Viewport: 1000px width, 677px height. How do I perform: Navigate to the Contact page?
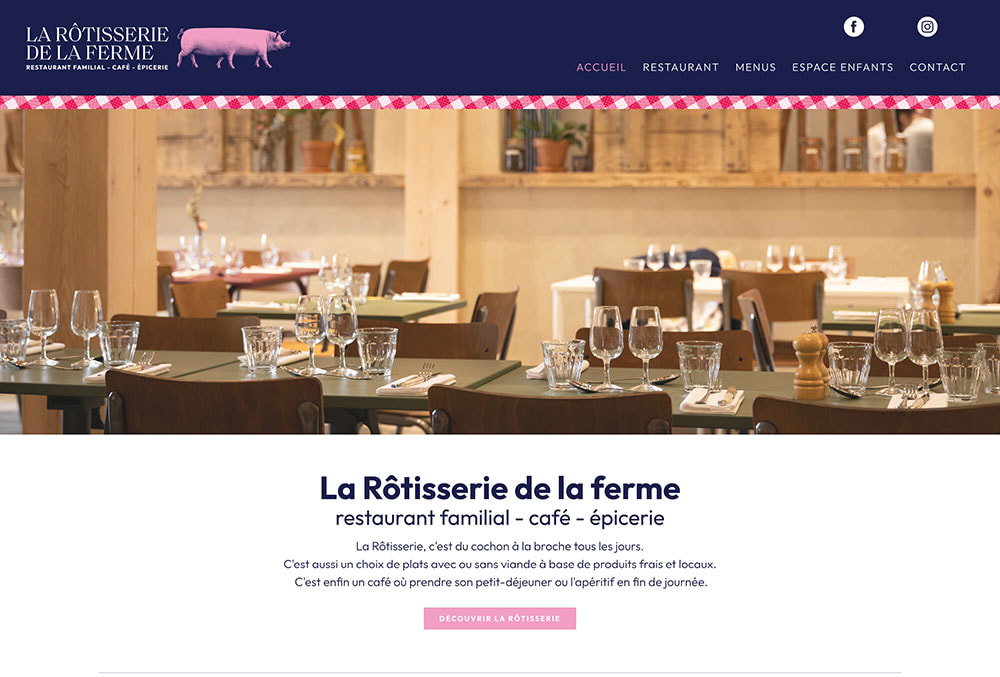click(x=937, y=67)
